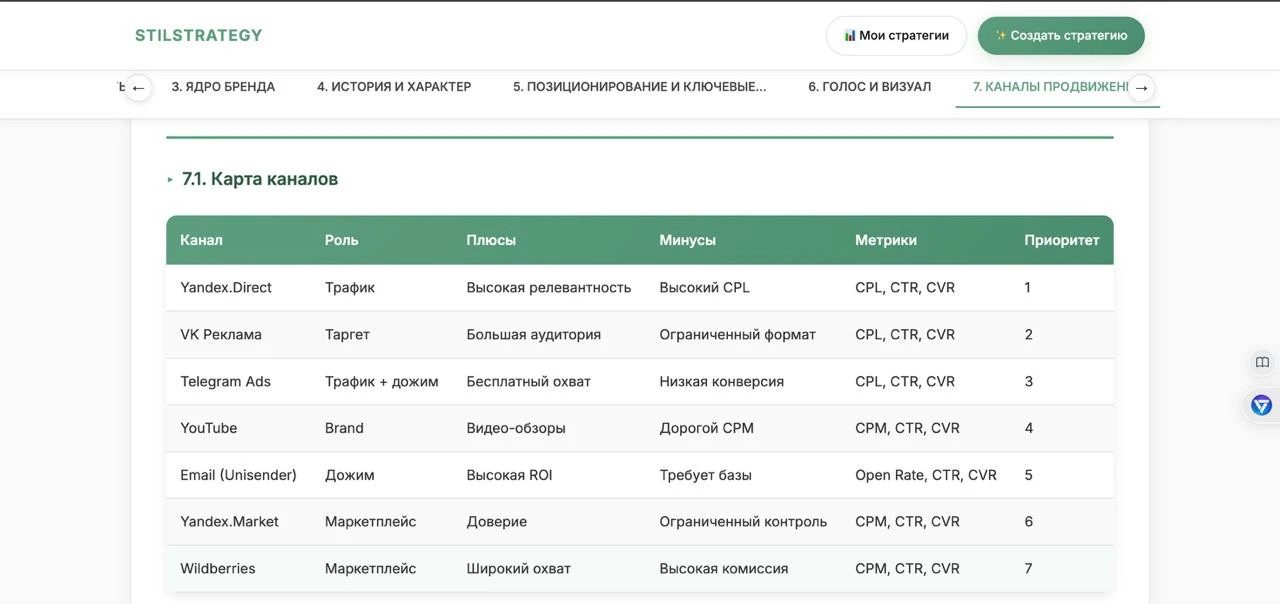Click CPL, CTR, CVR in Yandex.Direct row
Viewport: 1280px width, 604px height.
coord(905,288)
